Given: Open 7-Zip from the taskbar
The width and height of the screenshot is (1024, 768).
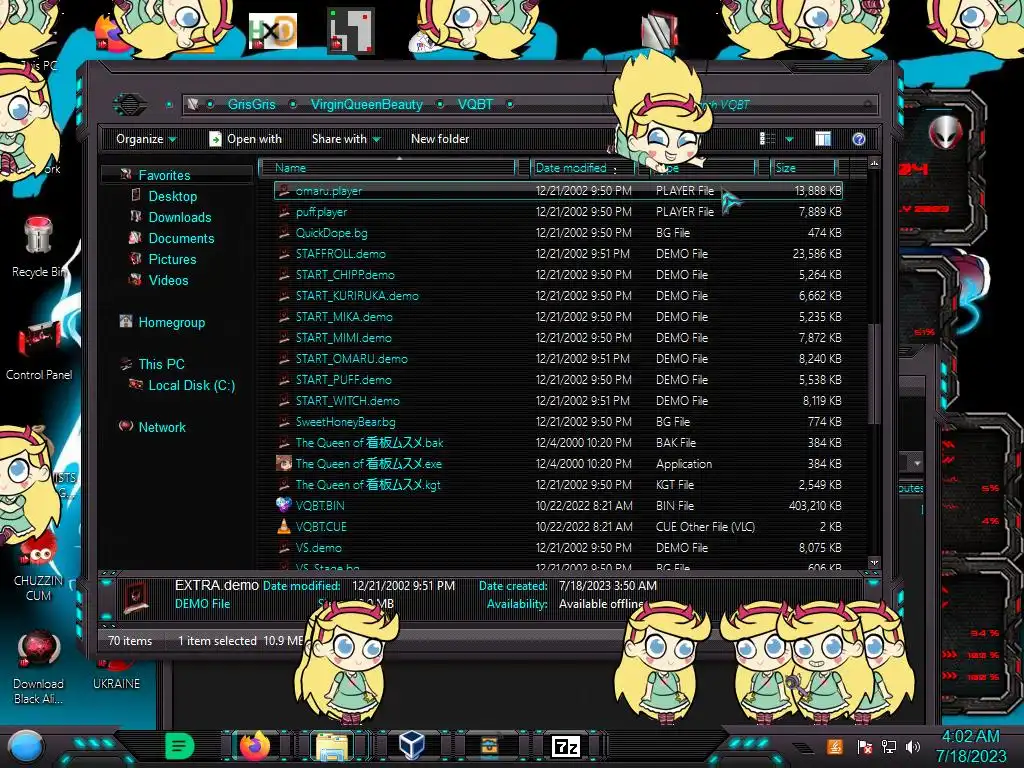Looking at the screenshot, I should [566, 746].
